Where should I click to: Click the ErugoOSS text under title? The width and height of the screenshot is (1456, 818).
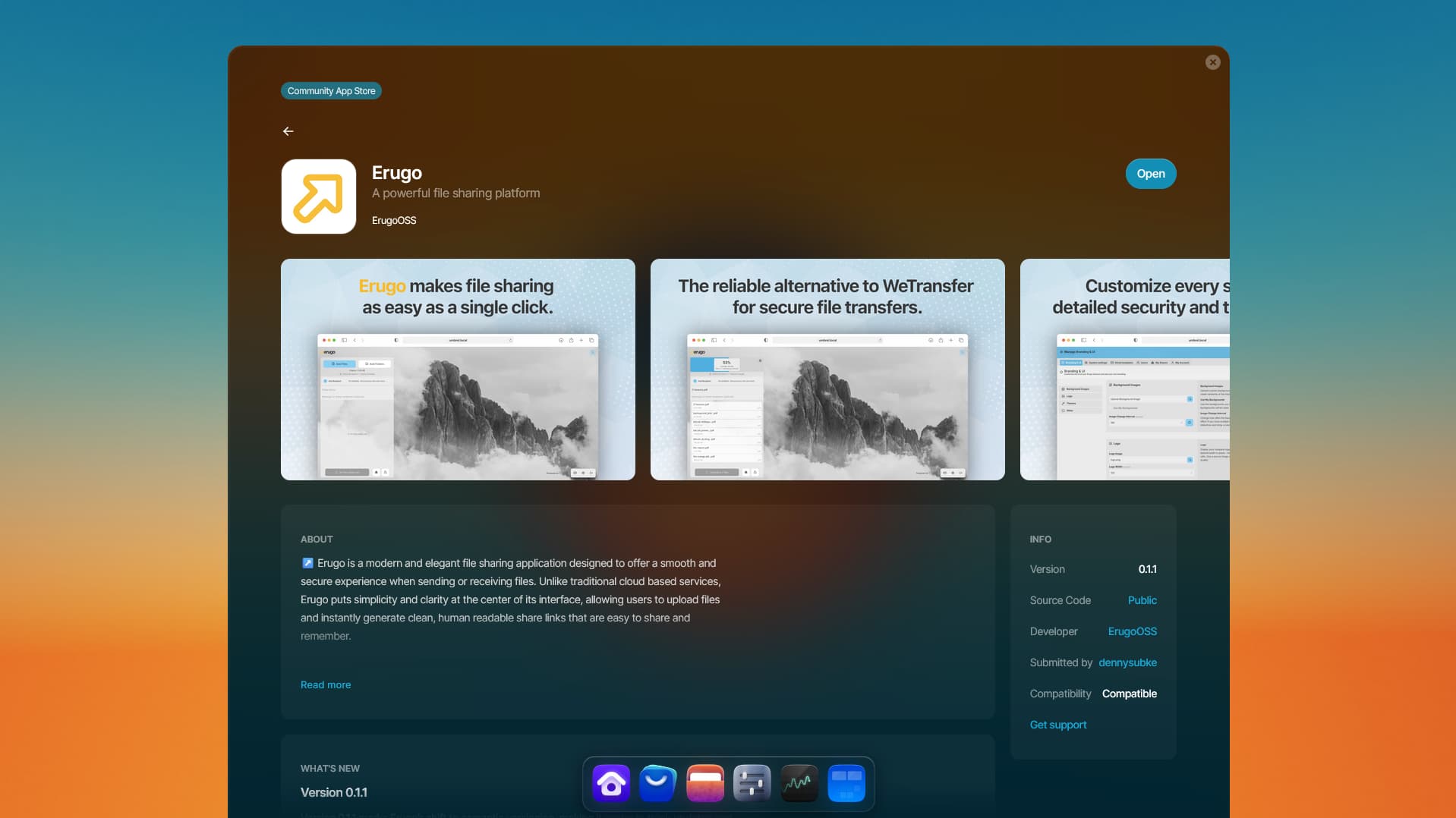point(394,221)
